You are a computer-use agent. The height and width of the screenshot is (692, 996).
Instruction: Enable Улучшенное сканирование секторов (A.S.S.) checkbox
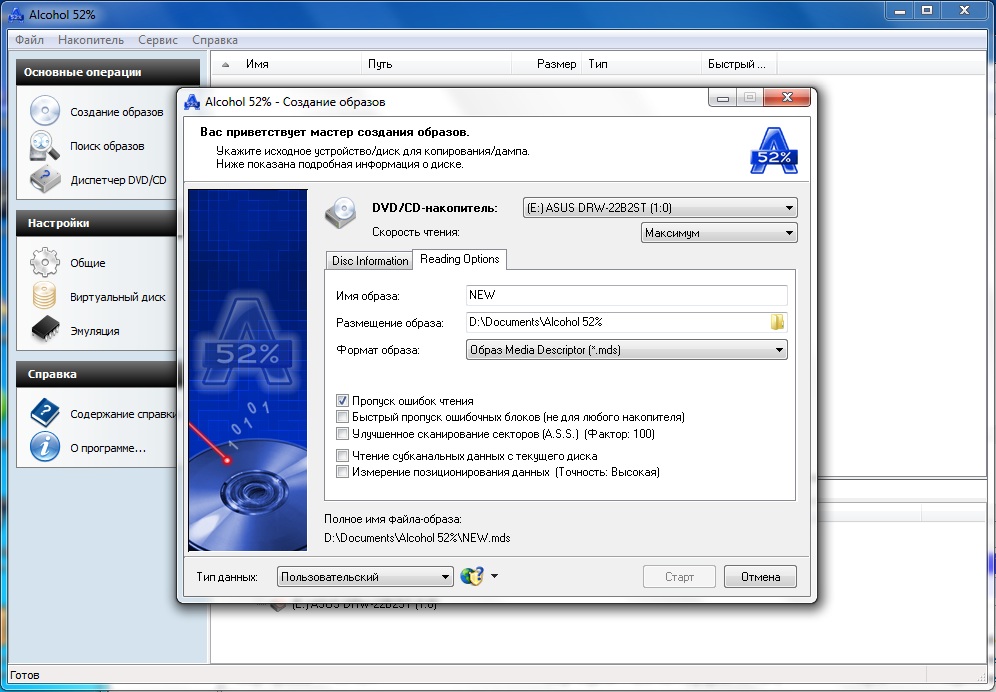tap(342, 434)
